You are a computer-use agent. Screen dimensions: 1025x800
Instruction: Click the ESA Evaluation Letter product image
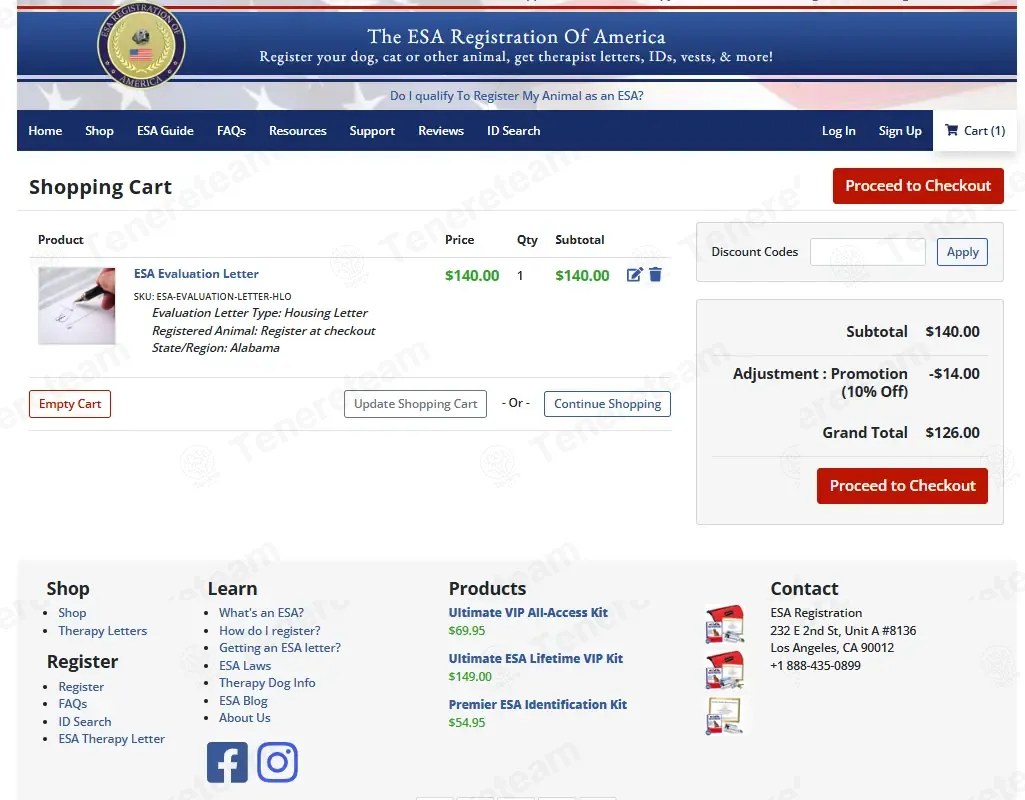click(x=76, y=306)
